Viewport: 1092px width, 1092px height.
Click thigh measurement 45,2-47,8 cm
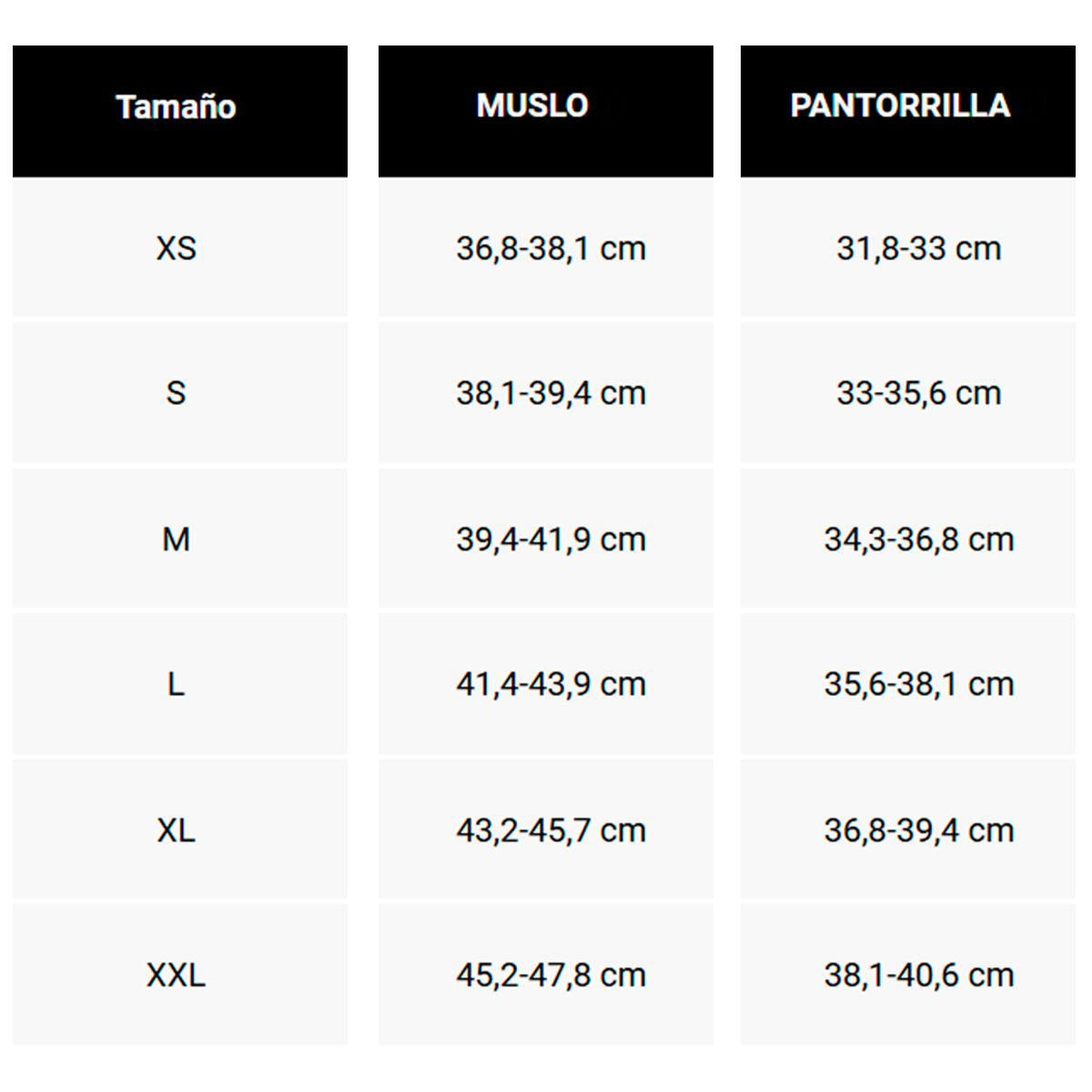tap(551, 976)
